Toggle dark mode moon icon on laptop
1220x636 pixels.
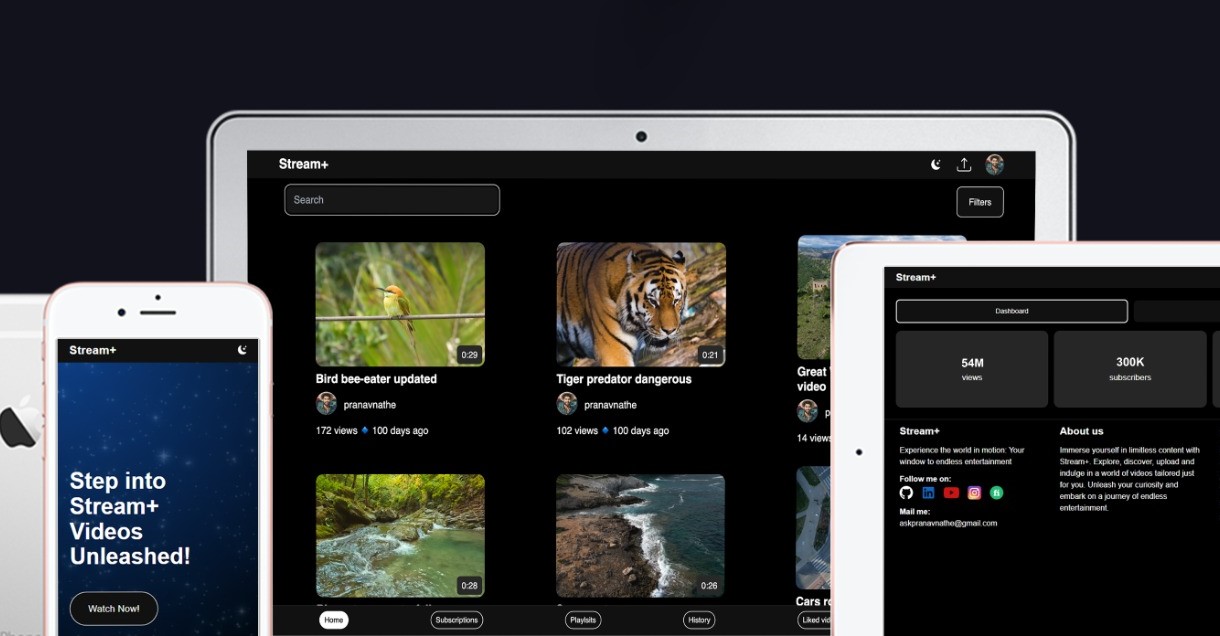point(936,165)
